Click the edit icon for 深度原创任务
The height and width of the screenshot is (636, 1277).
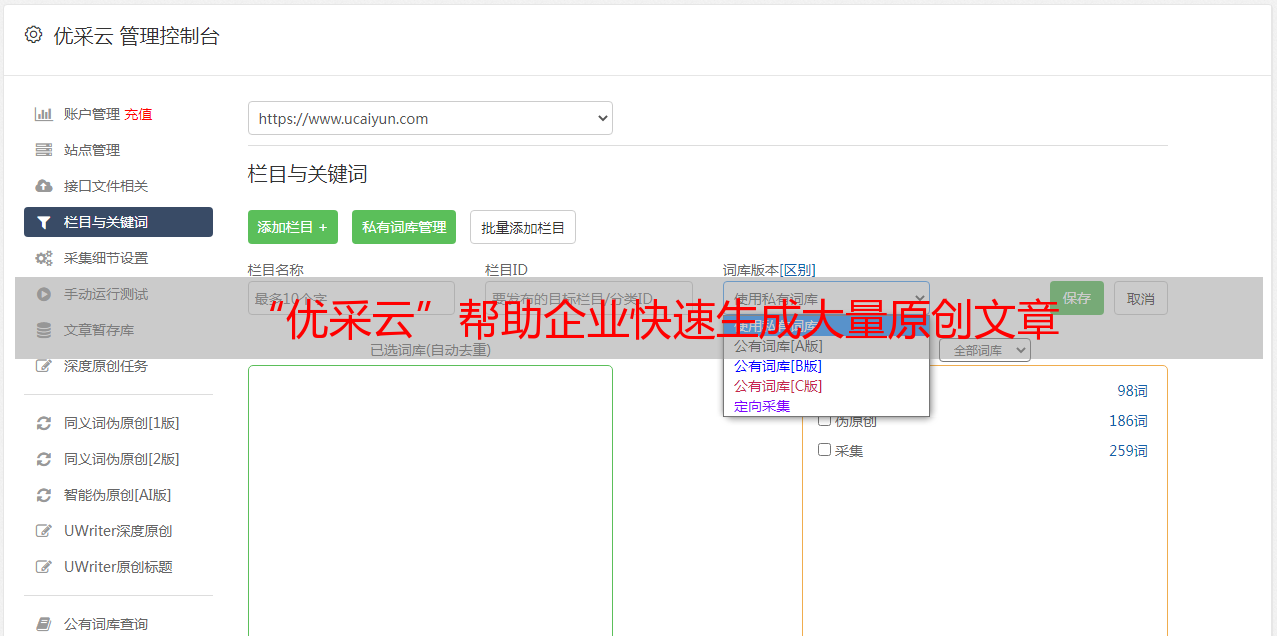click(x=44, y=366)
